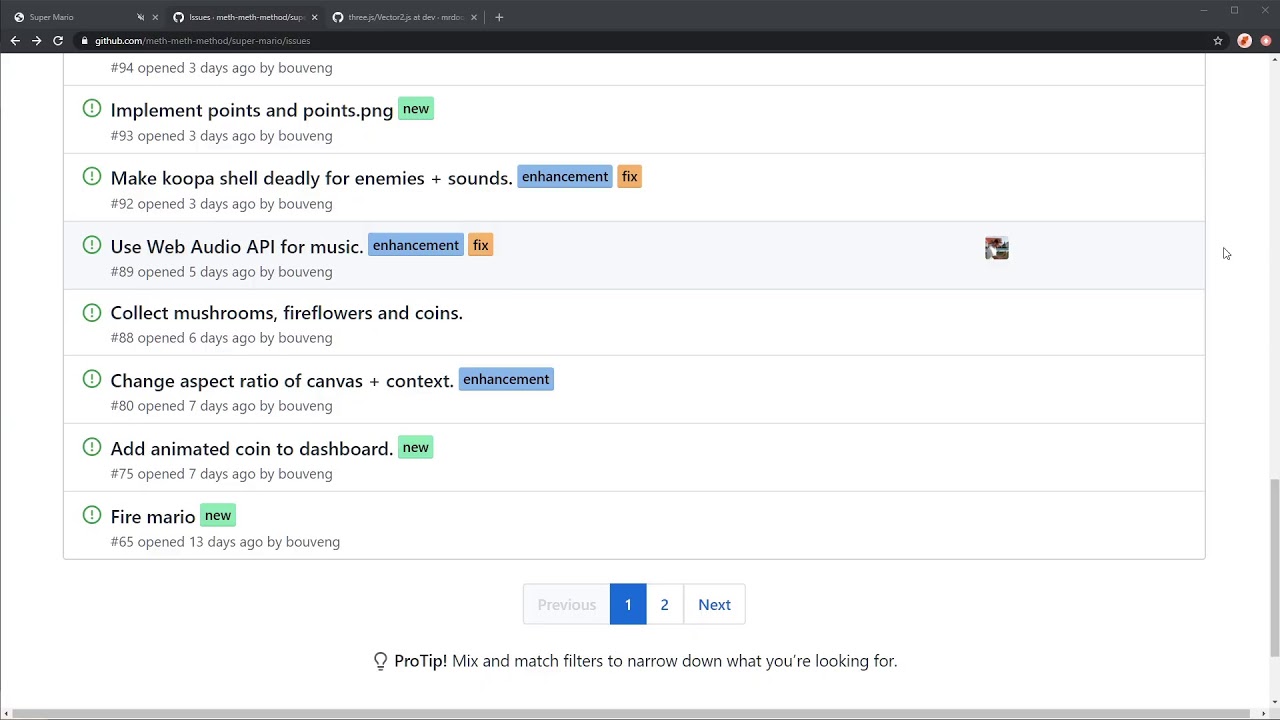Click open-issue icon for Change aspect ratio issue
Image resolution: width=1280 pixels, height=720 pixels.
tap(92, 379)
